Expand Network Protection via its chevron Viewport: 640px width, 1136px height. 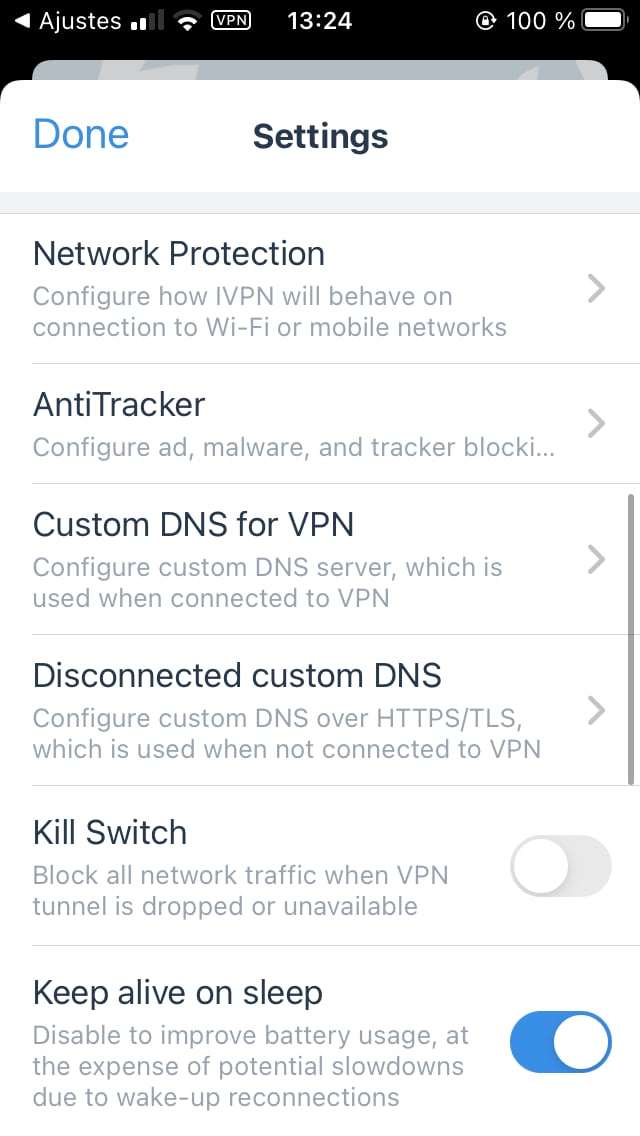pos(597,289)
